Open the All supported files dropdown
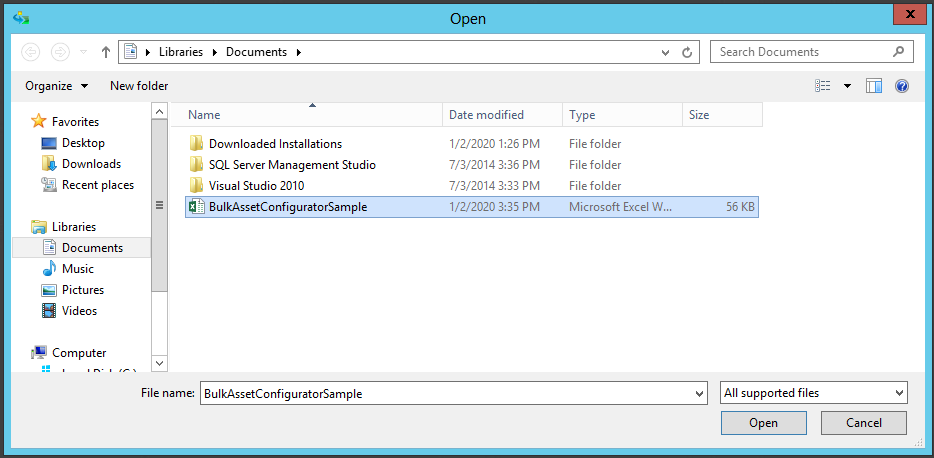934x458 pixels. (x=813, y=393)
